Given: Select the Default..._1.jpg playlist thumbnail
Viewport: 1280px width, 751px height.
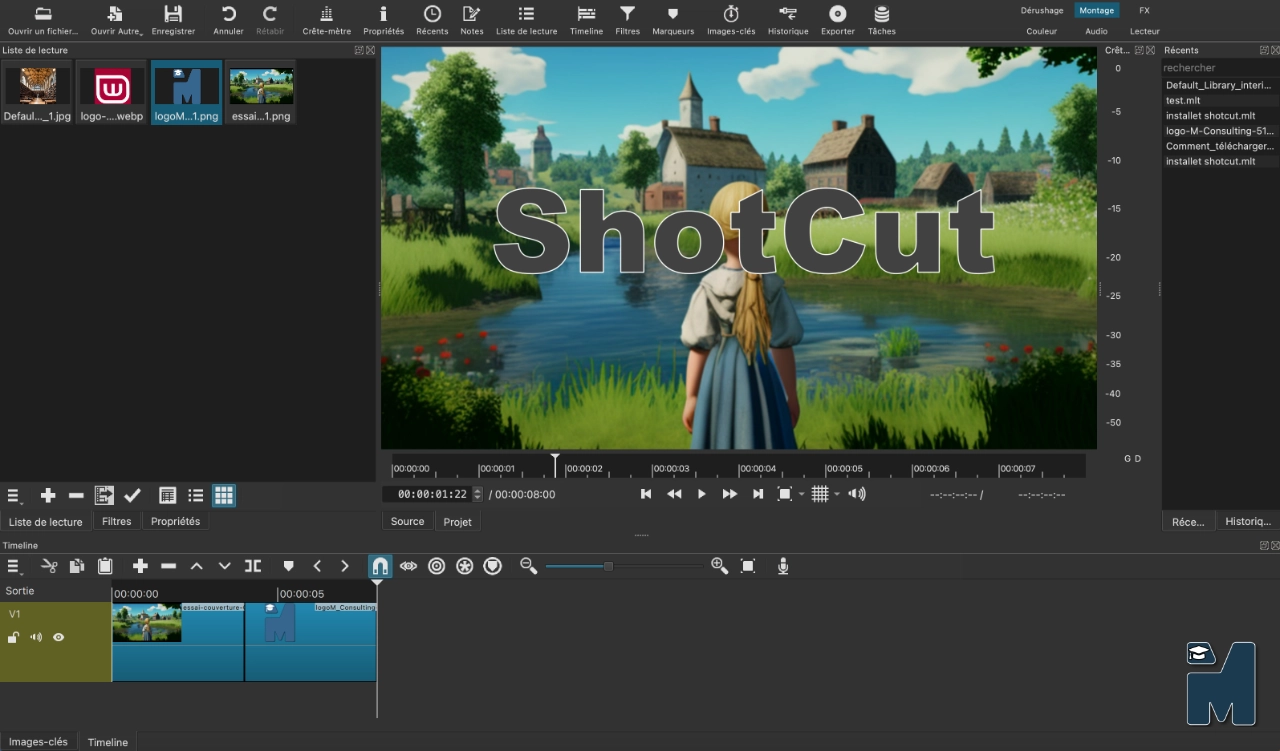Looking at the screenshot, I should [38, 92].
